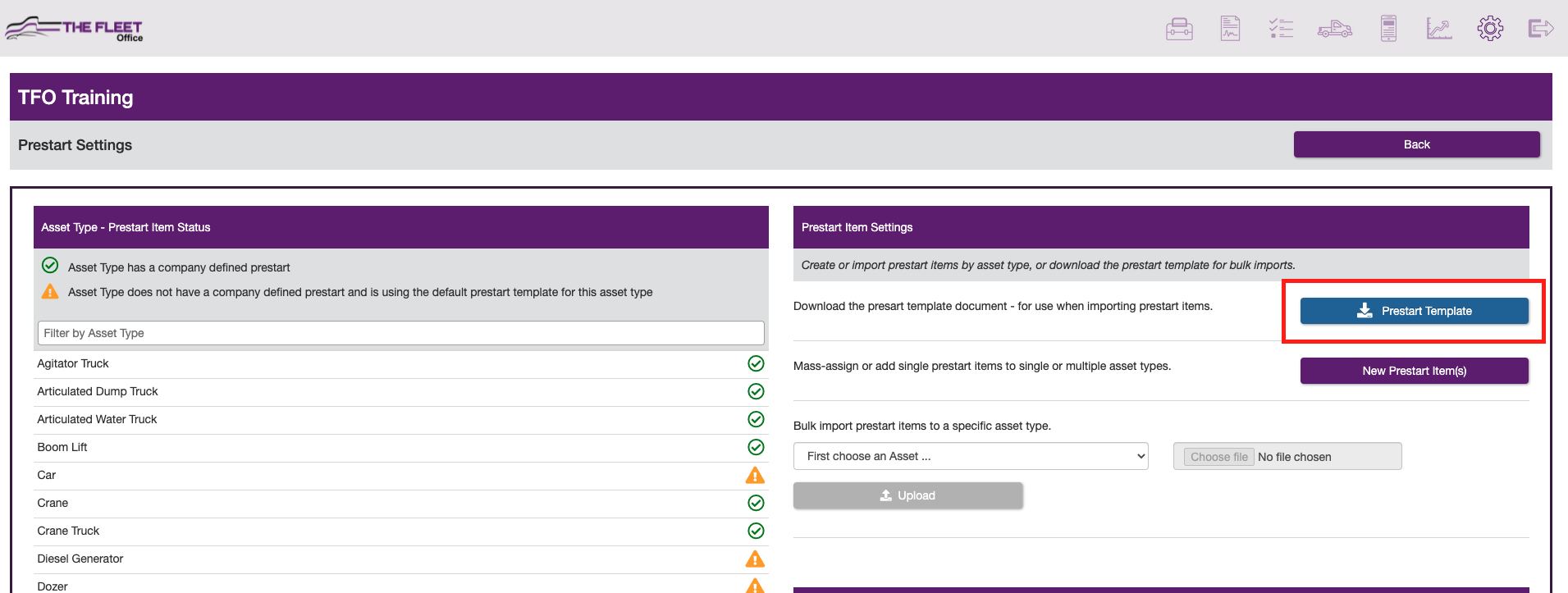Click New Prestart Item(s) button
Image resolution: width=1568 pixels, height=593 pixels.
1414,371
